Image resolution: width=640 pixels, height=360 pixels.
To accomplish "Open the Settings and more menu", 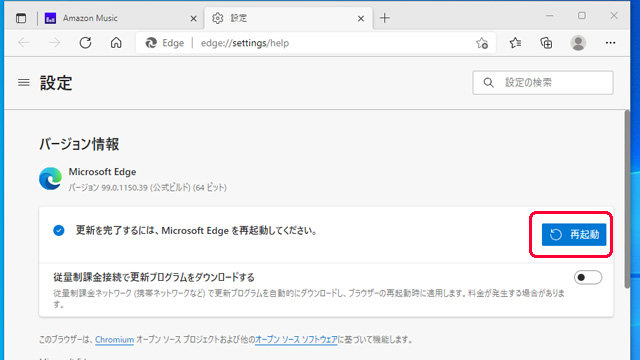I will pyautogui.click(x=610, y=42).
